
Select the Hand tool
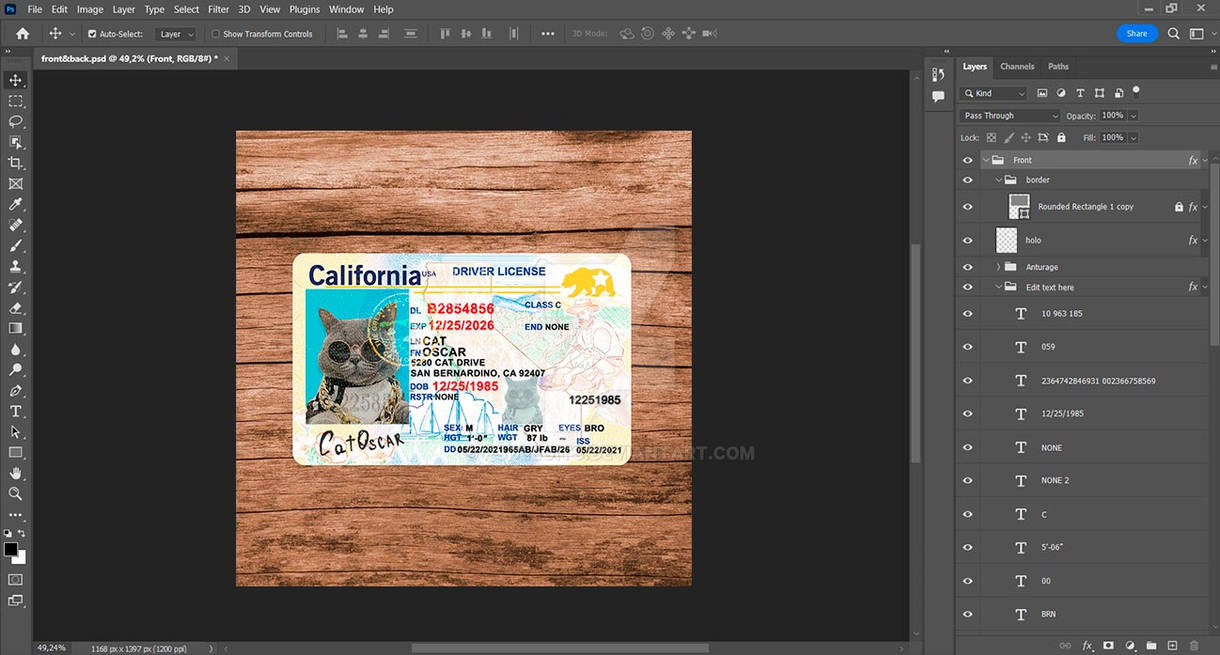click(16, 473)
